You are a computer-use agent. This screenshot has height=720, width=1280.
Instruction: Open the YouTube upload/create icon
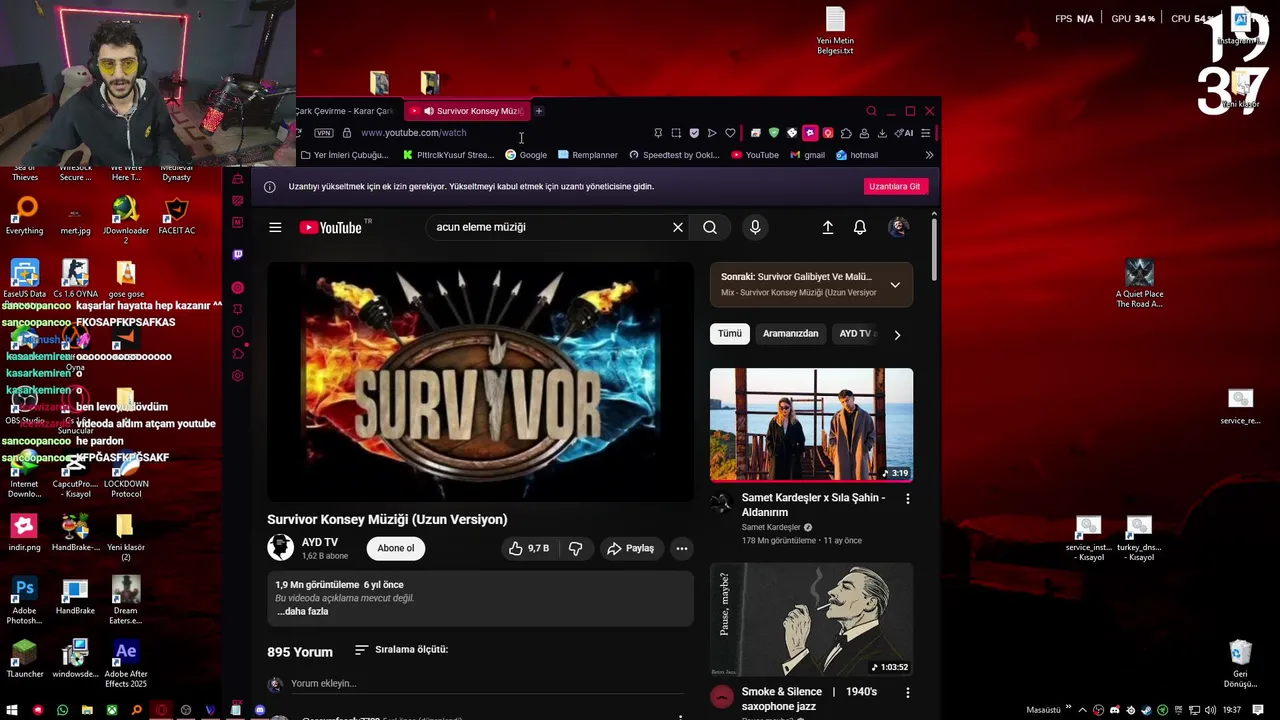click(x=828, y=227)
